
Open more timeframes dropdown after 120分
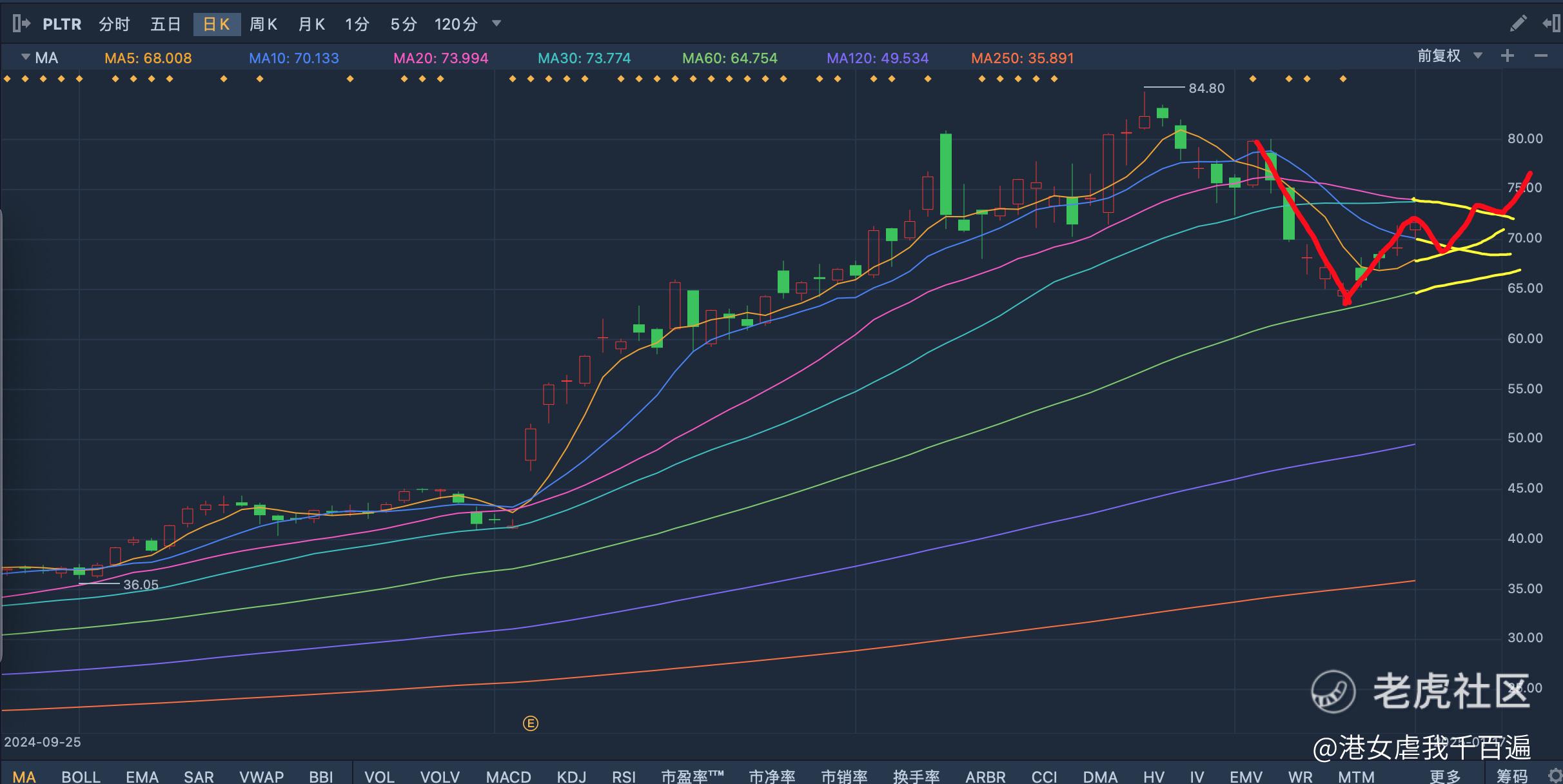pyautogui.click(x=496, y=23)
